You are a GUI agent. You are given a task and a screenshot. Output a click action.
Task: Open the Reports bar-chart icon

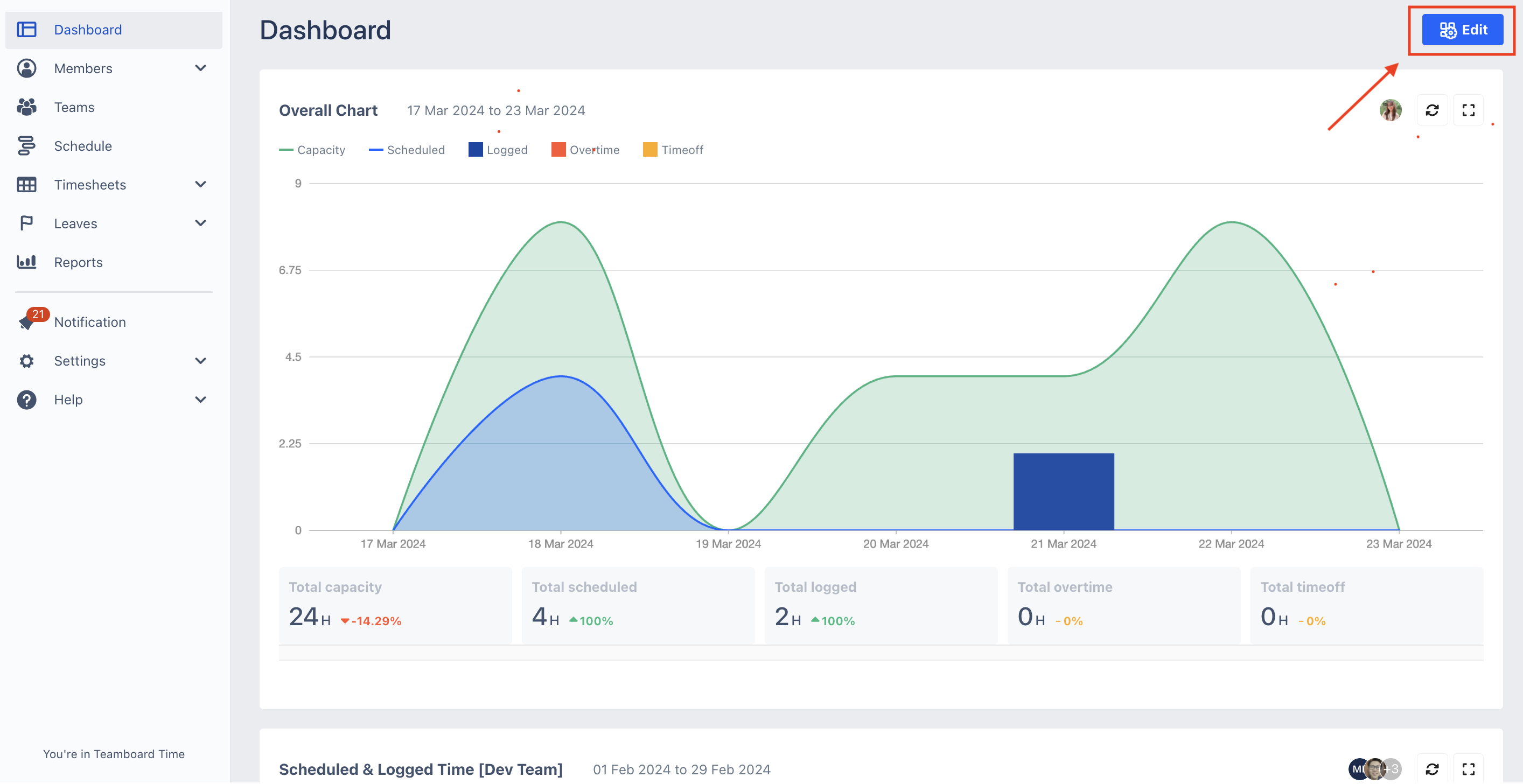pyautogui.click(x=26, y=262)
